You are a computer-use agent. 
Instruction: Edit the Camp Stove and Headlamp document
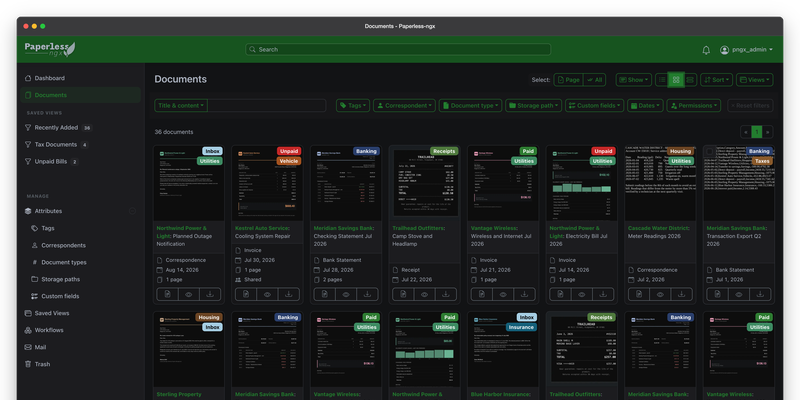tap(403, 294)
